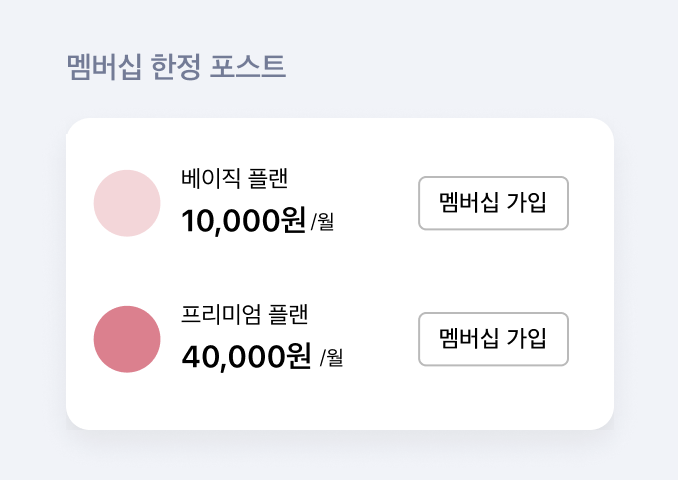Click the word 포스트 in the heading

[248, 67]
